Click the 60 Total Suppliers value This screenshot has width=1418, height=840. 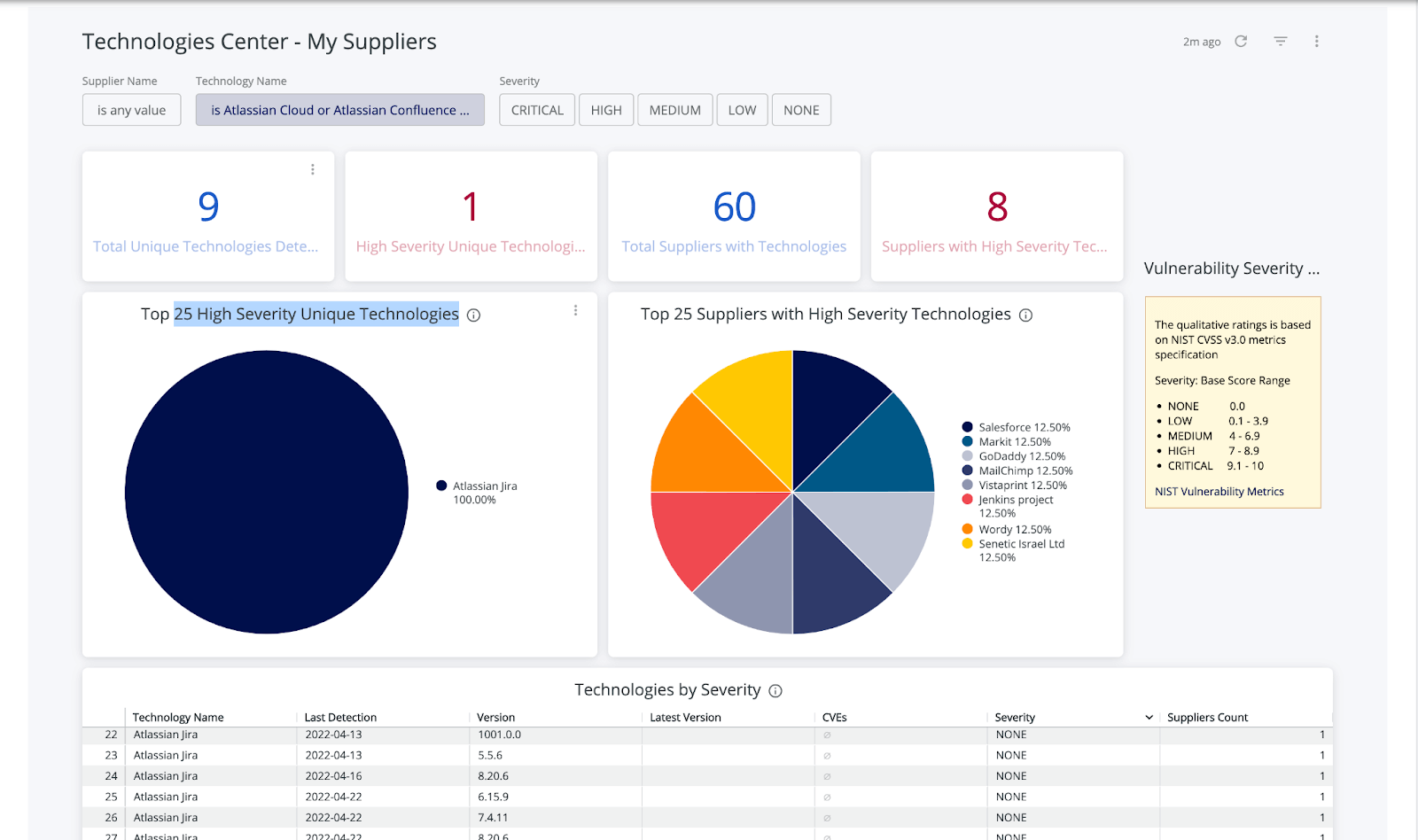tap(734, 207)
